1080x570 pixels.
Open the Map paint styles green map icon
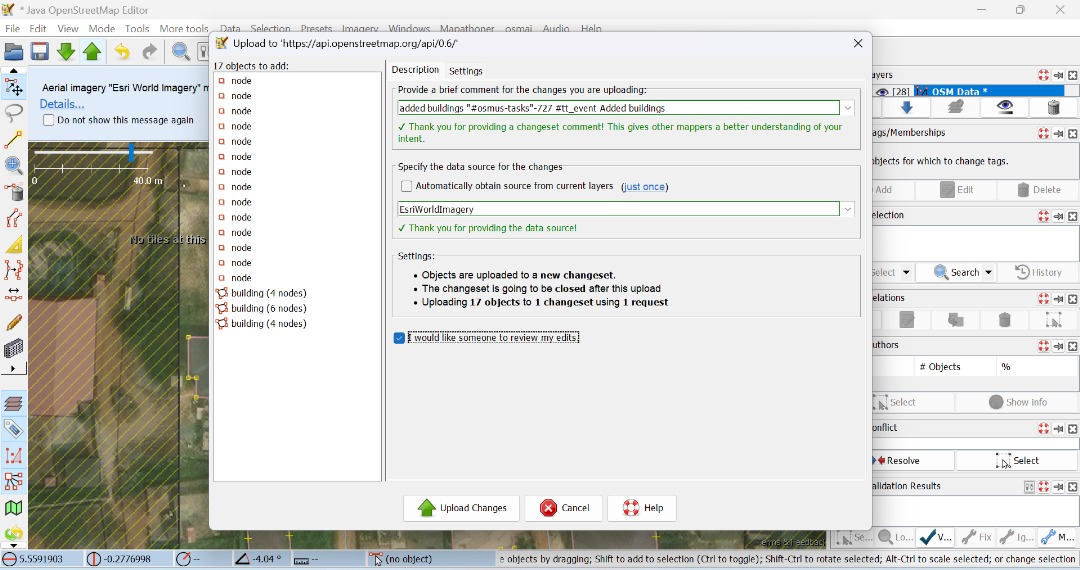tap(13, 508)
